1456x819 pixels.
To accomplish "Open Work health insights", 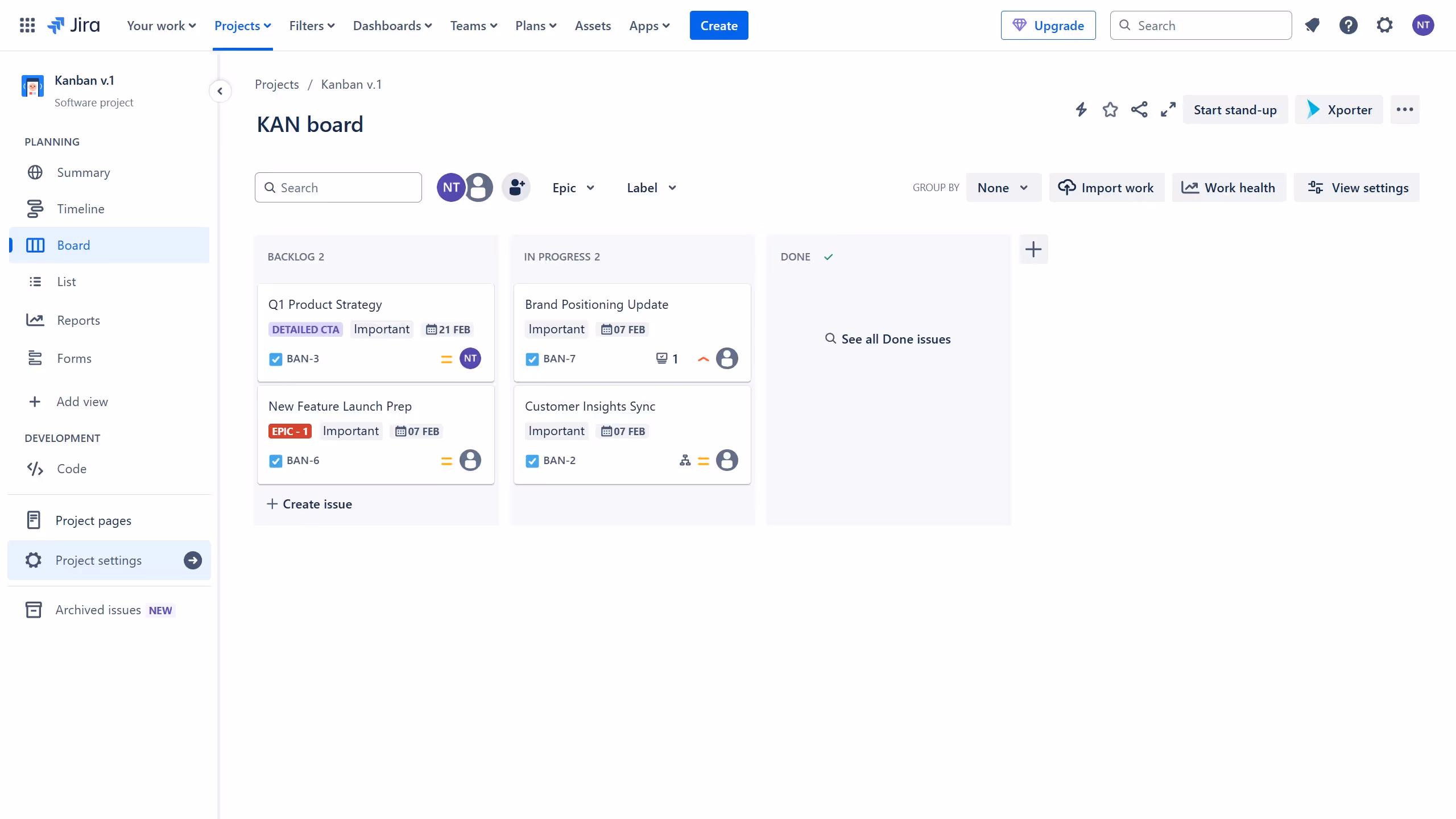I will 1228,187.
